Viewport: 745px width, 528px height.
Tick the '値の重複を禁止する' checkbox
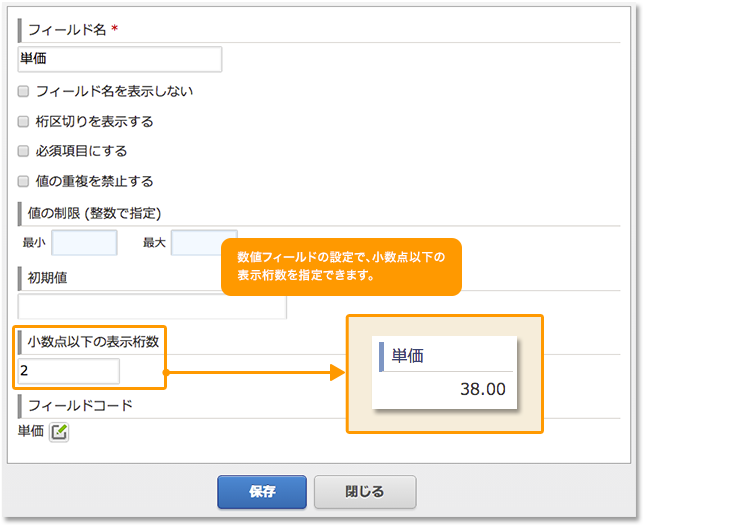tap(24, 181)
